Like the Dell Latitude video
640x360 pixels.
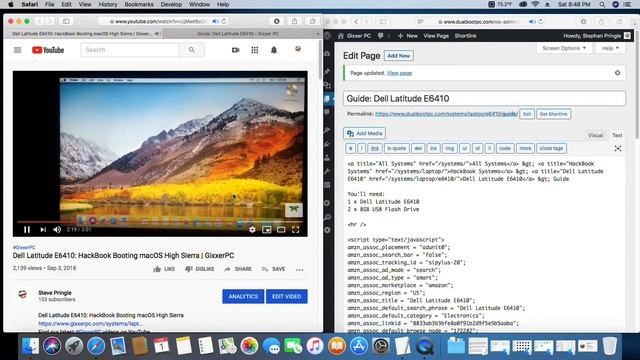[x=164, y=269]
